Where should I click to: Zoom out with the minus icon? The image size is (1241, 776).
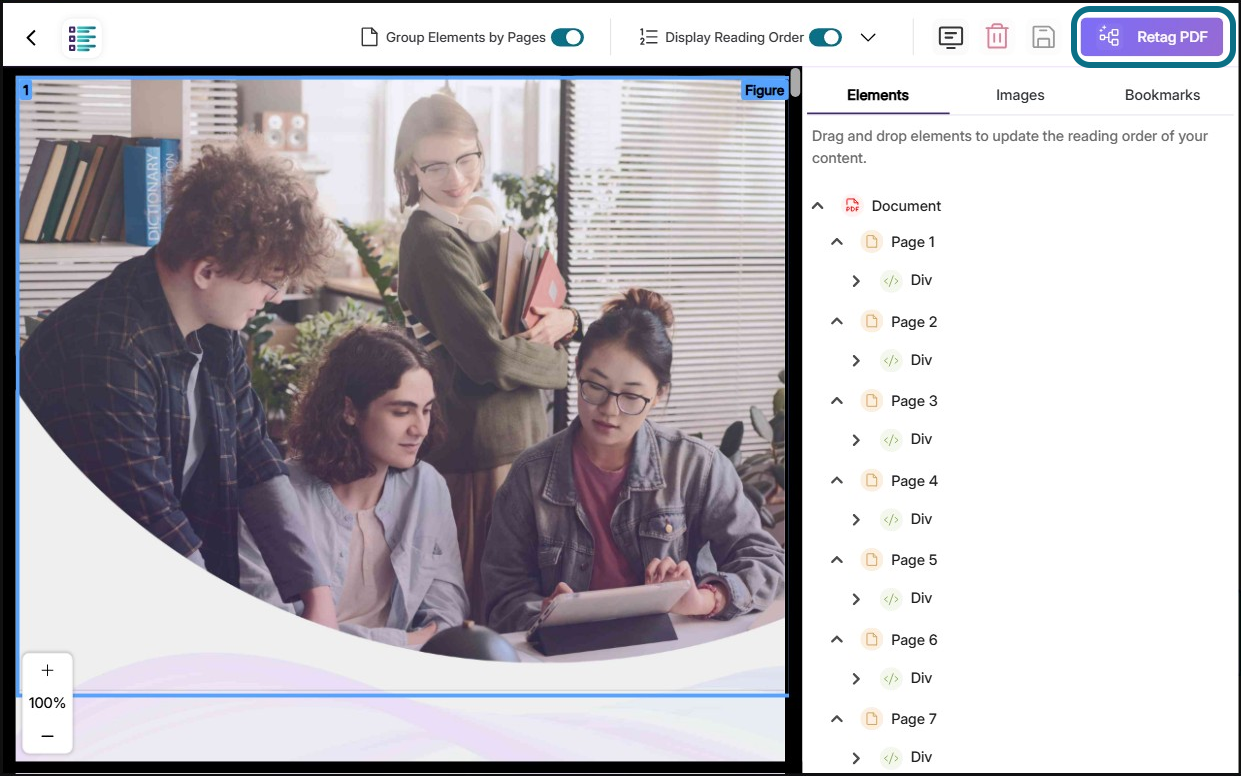pos(47,736)
